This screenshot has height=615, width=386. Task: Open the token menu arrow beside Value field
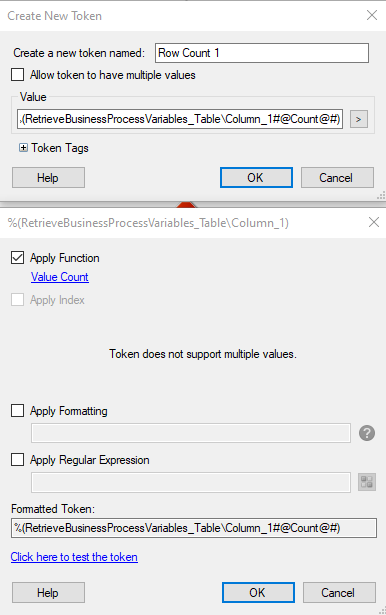click(359, 119)
